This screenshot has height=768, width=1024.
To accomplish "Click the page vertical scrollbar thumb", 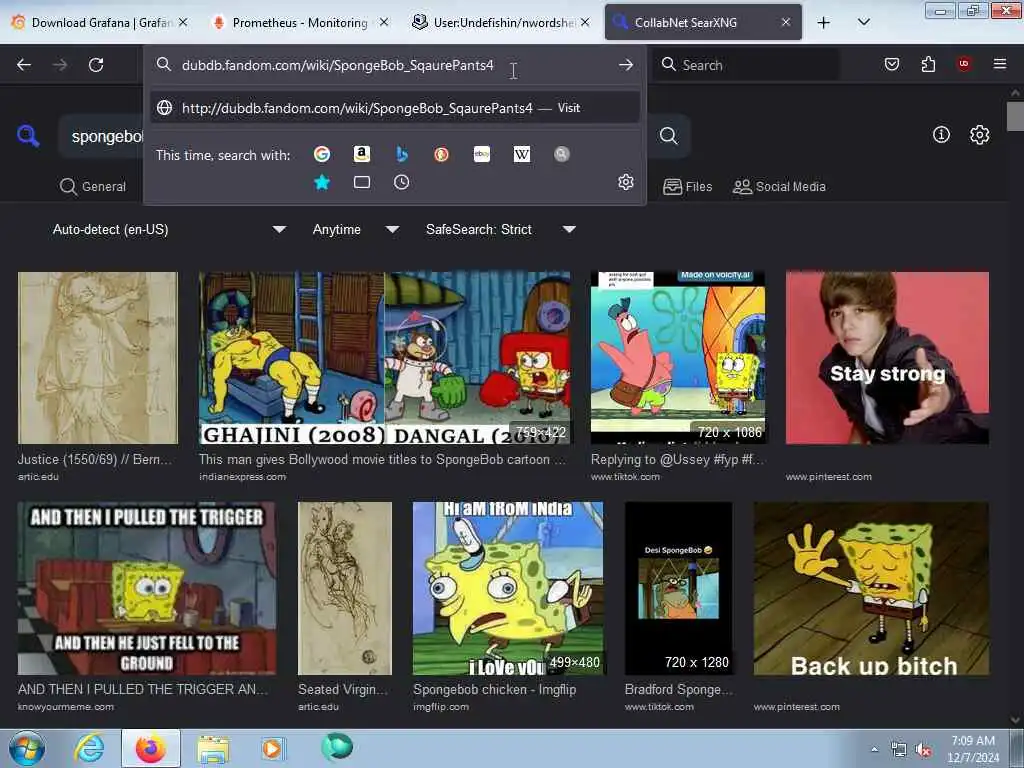I will (x=1015, y=116).
